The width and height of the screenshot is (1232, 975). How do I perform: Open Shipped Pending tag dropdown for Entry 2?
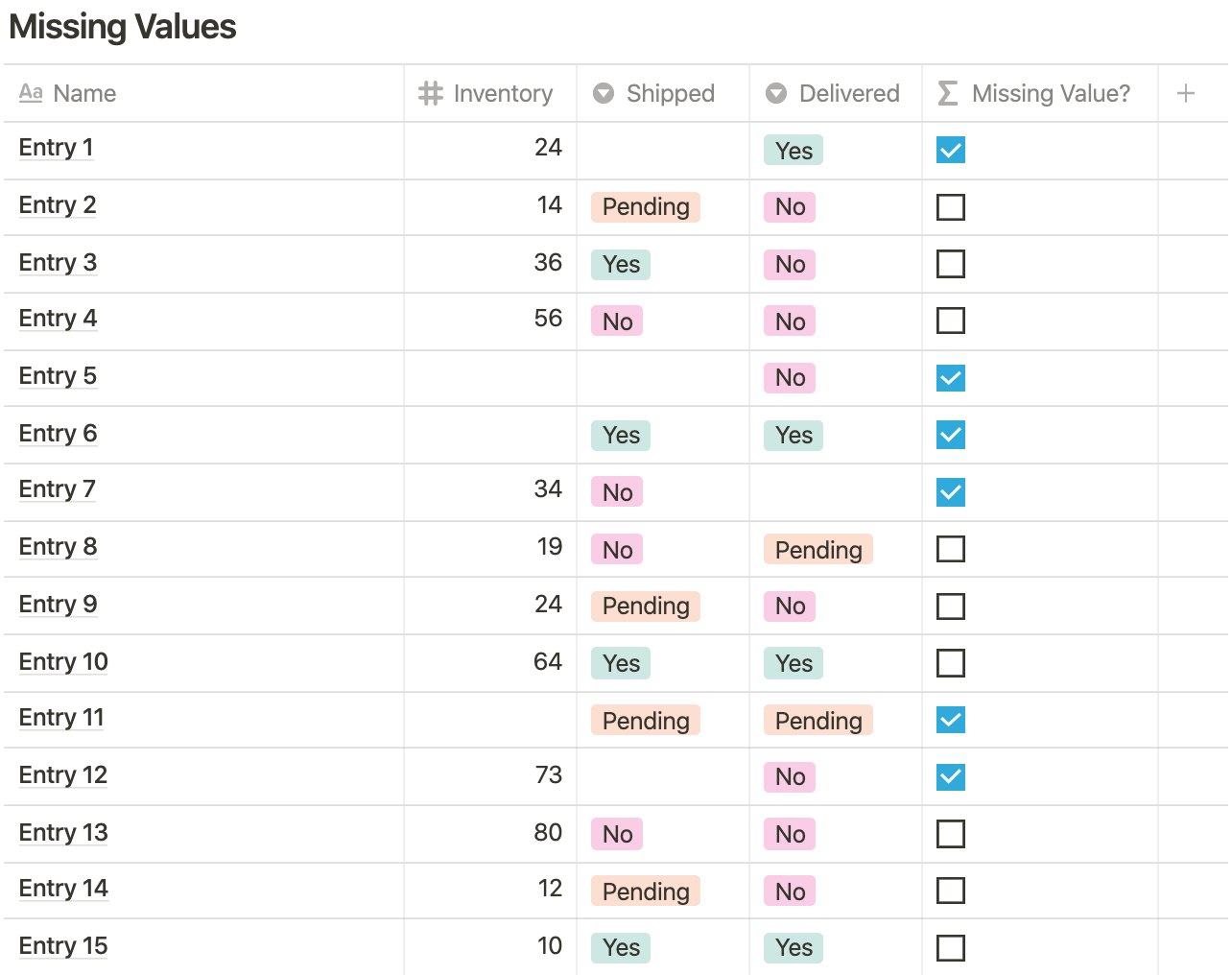(x=646, y=207)
